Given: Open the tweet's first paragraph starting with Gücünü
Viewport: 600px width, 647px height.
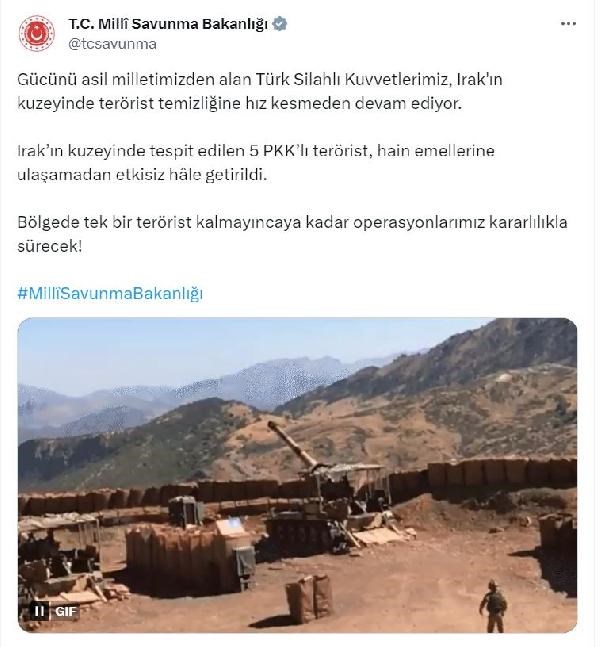Looking at the screenshot, I should pyautogui.click(x=260, y=91).
